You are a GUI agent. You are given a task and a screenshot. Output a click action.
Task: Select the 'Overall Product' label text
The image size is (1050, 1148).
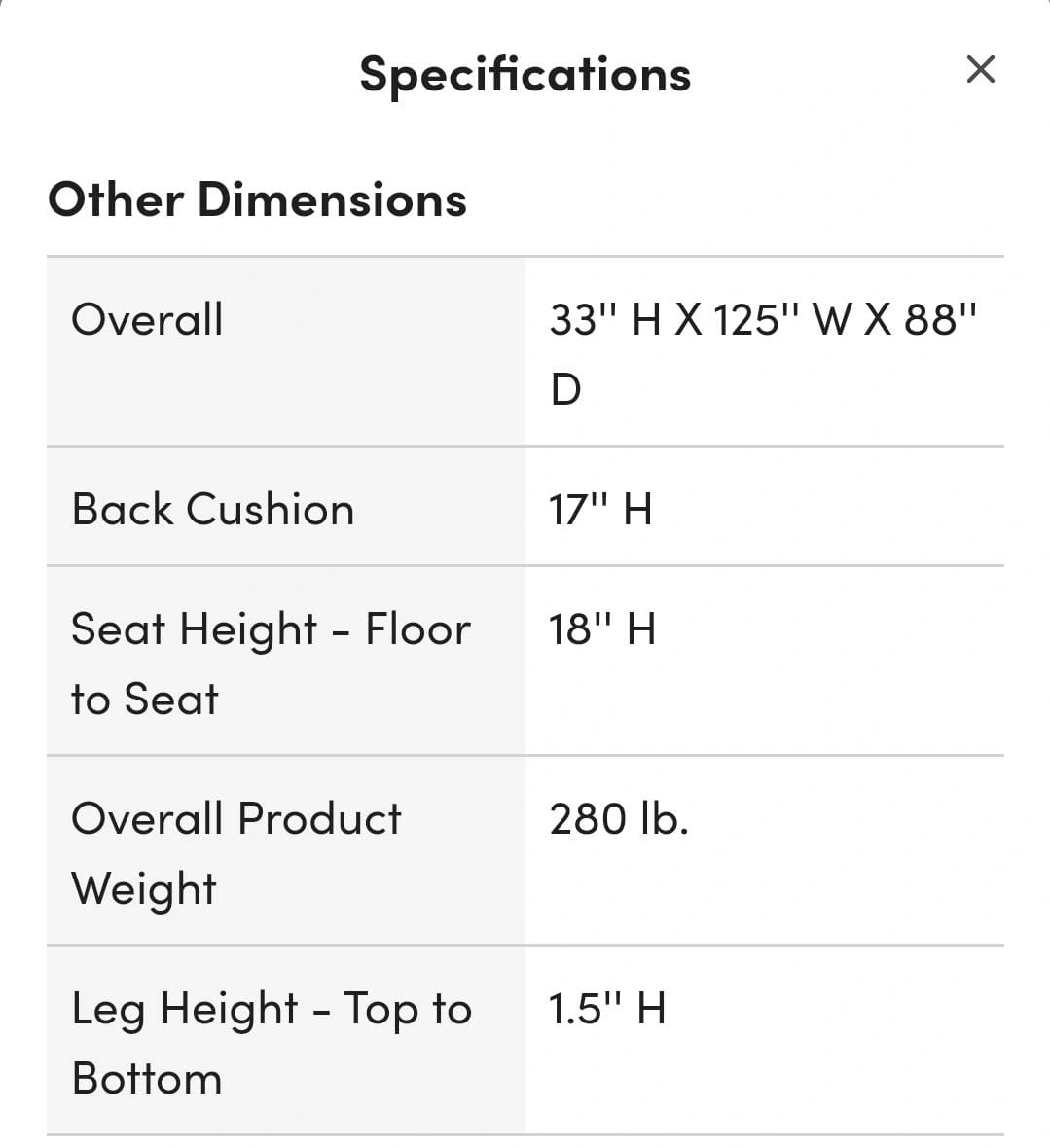pos(235,819)
